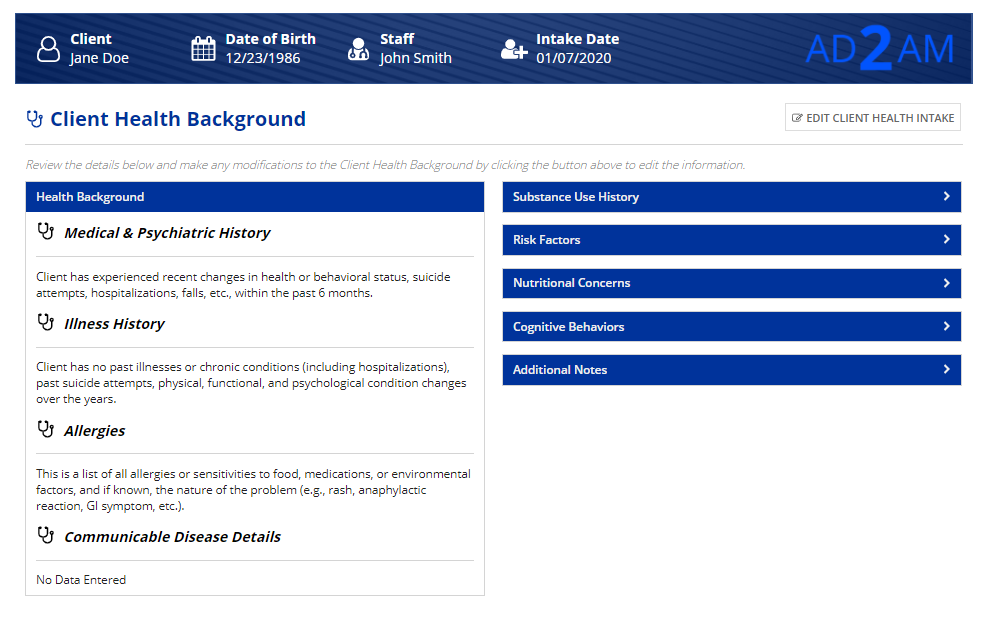This screenshot has width=989, height=626.
Task: Expand the Risk Factors panel
Action: pos(732,240)
